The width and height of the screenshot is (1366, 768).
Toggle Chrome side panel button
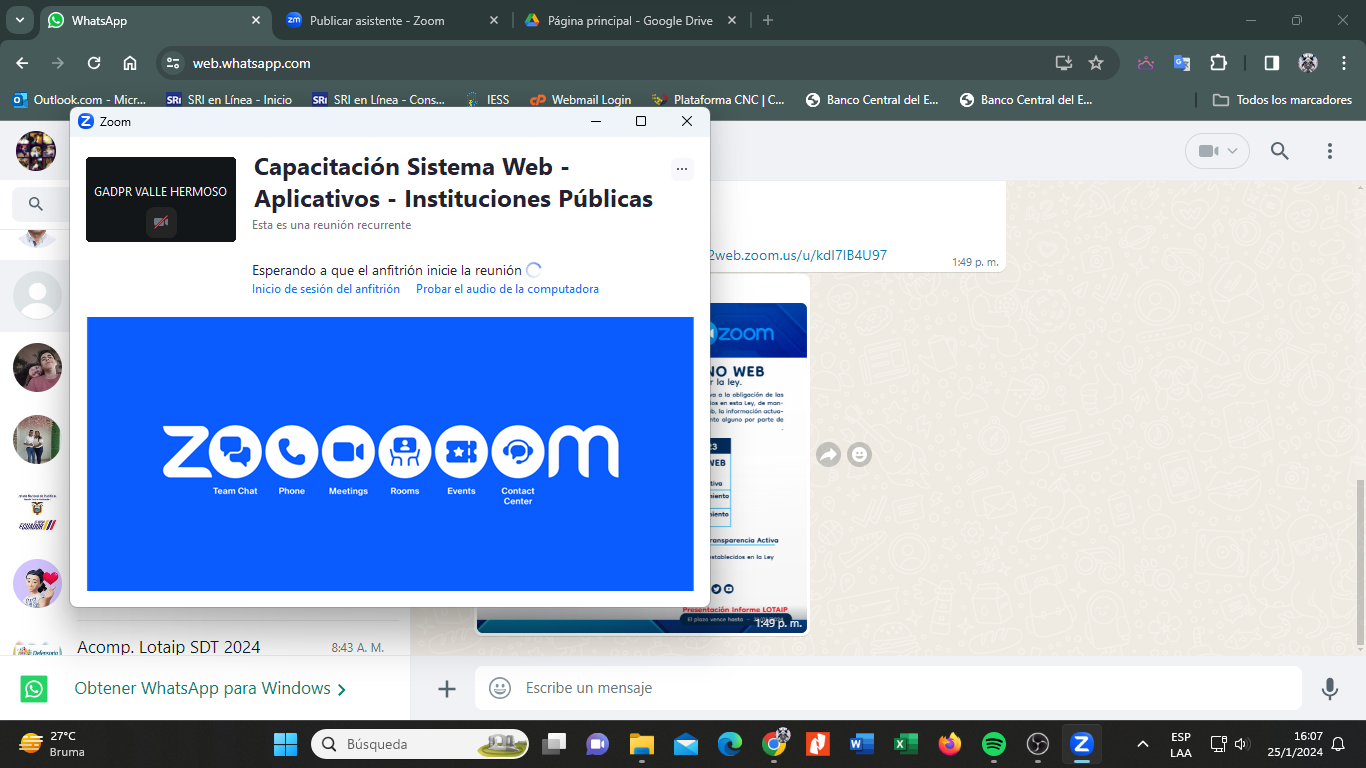[1271, 63]
